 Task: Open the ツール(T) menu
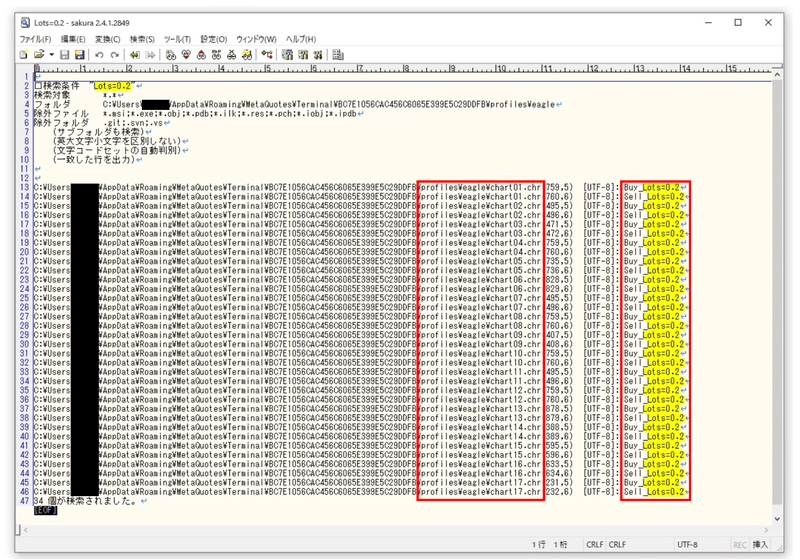[x=177, y=39]
